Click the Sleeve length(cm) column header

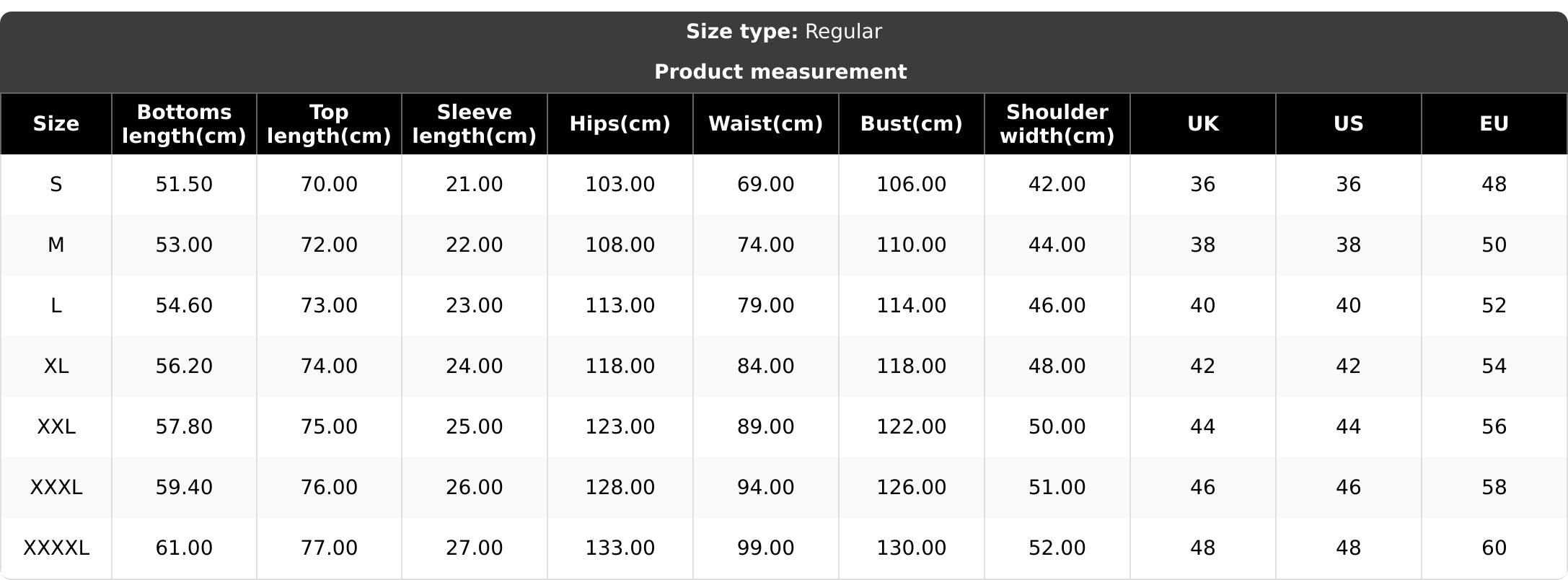(474, 124)
